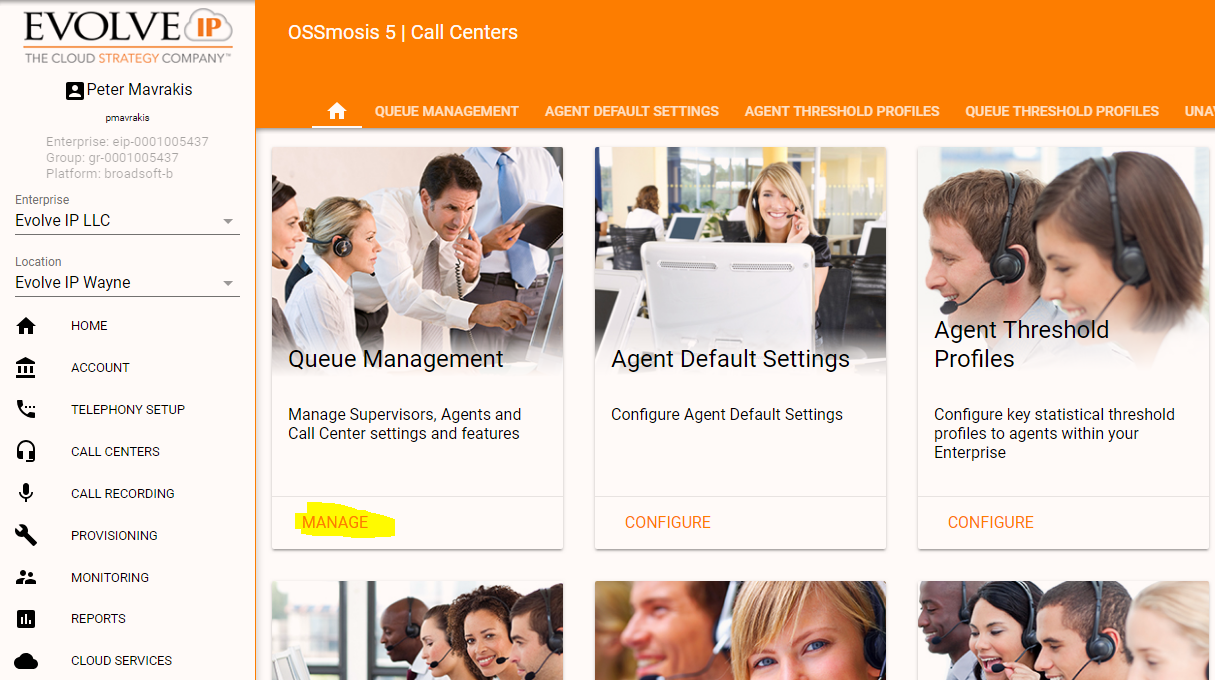Expand the Location dropdown Evolve IP Wayne
Image resolution: width=1215 pixels, height=680 pixels.
[x=127, y=282]
